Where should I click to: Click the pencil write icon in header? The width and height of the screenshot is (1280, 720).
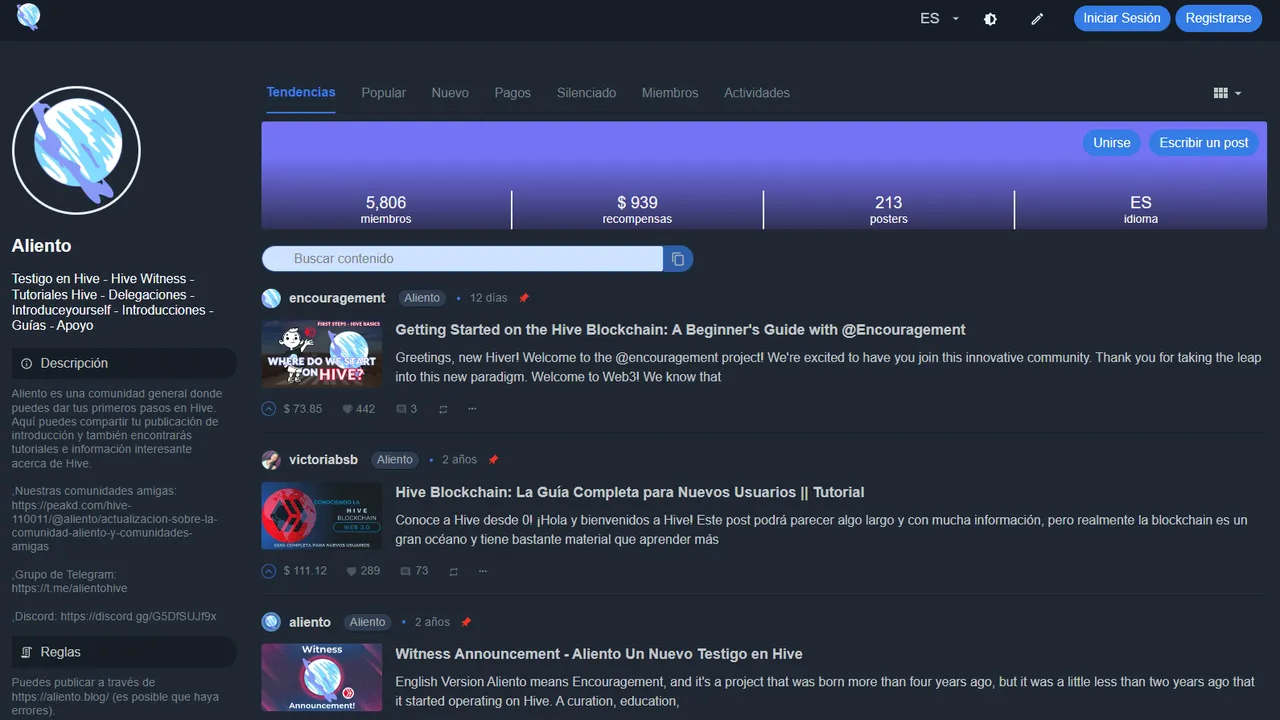tap(1037, 19)
